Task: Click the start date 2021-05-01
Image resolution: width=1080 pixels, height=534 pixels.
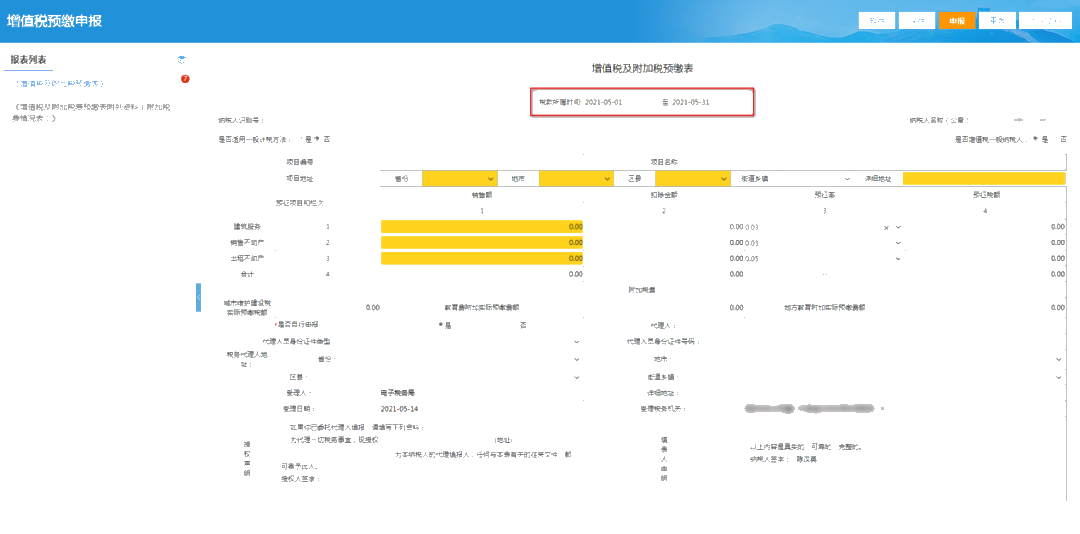Action: point(603,102)
